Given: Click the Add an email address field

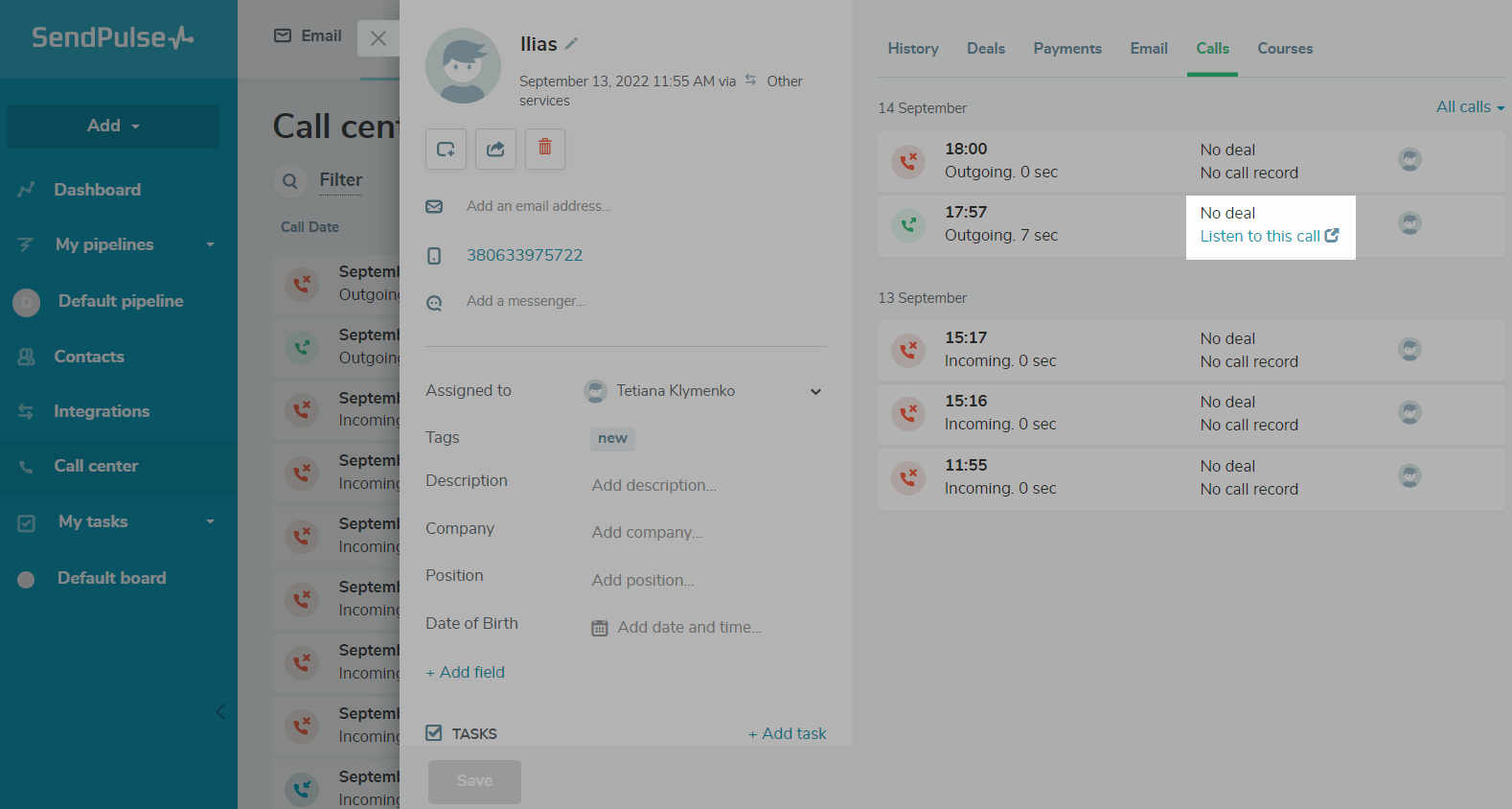Looking at the screenshot, I should [x=538, y=206].
